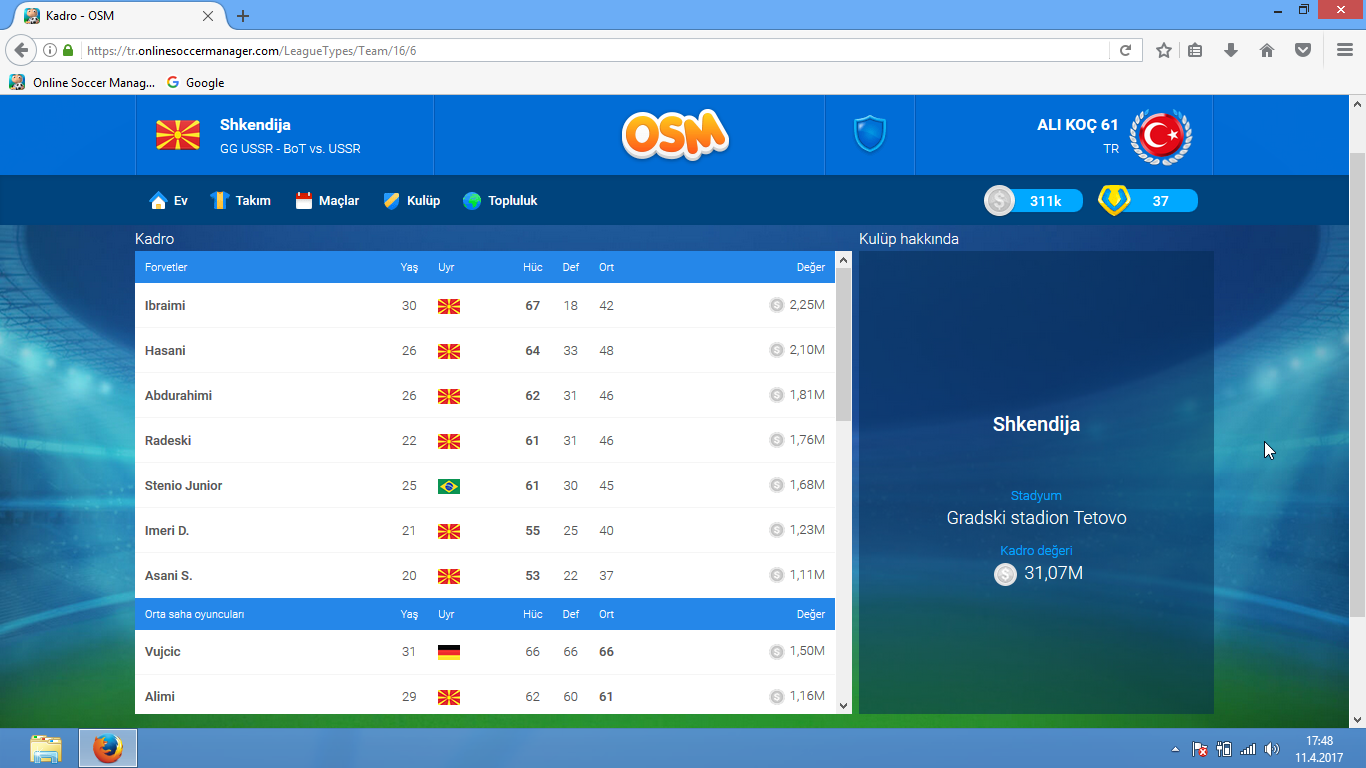The height and width of the screenshot is (768, 1366).
Task: Click the bookmark star icon
Action: (x=1164, y=50)
